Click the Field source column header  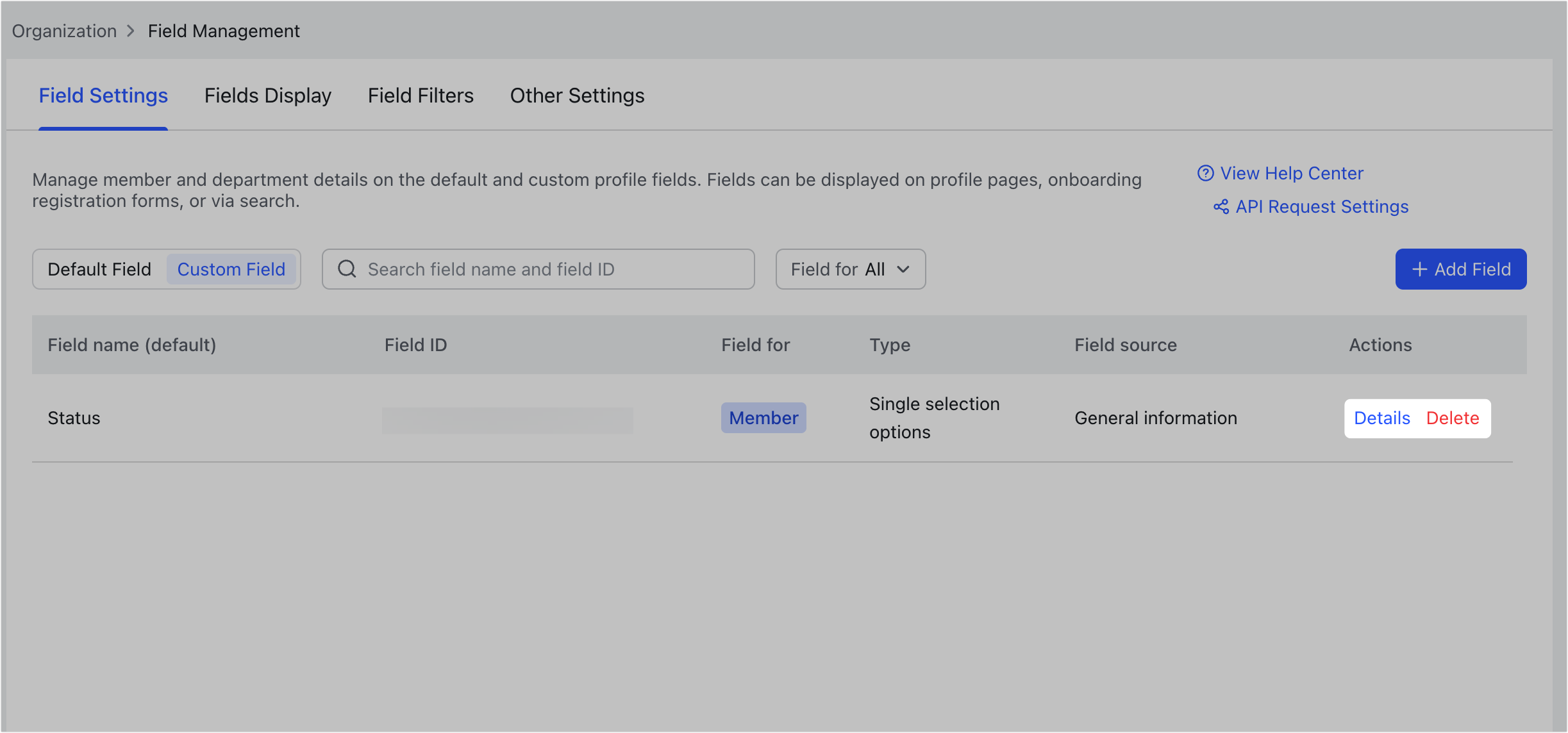[x=1126, y=345]
